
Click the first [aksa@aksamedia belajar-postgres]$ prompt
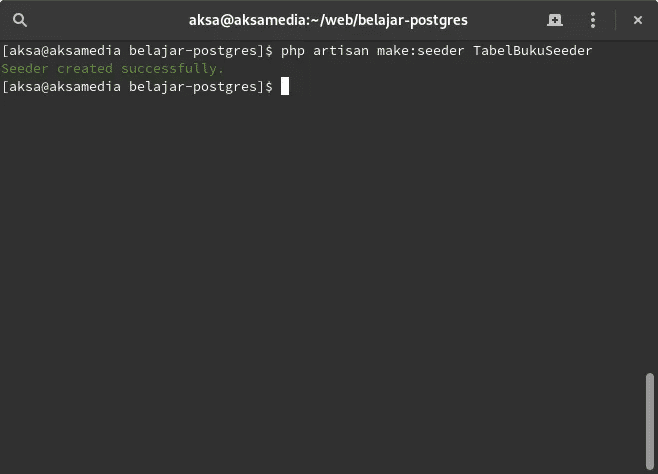137,51
